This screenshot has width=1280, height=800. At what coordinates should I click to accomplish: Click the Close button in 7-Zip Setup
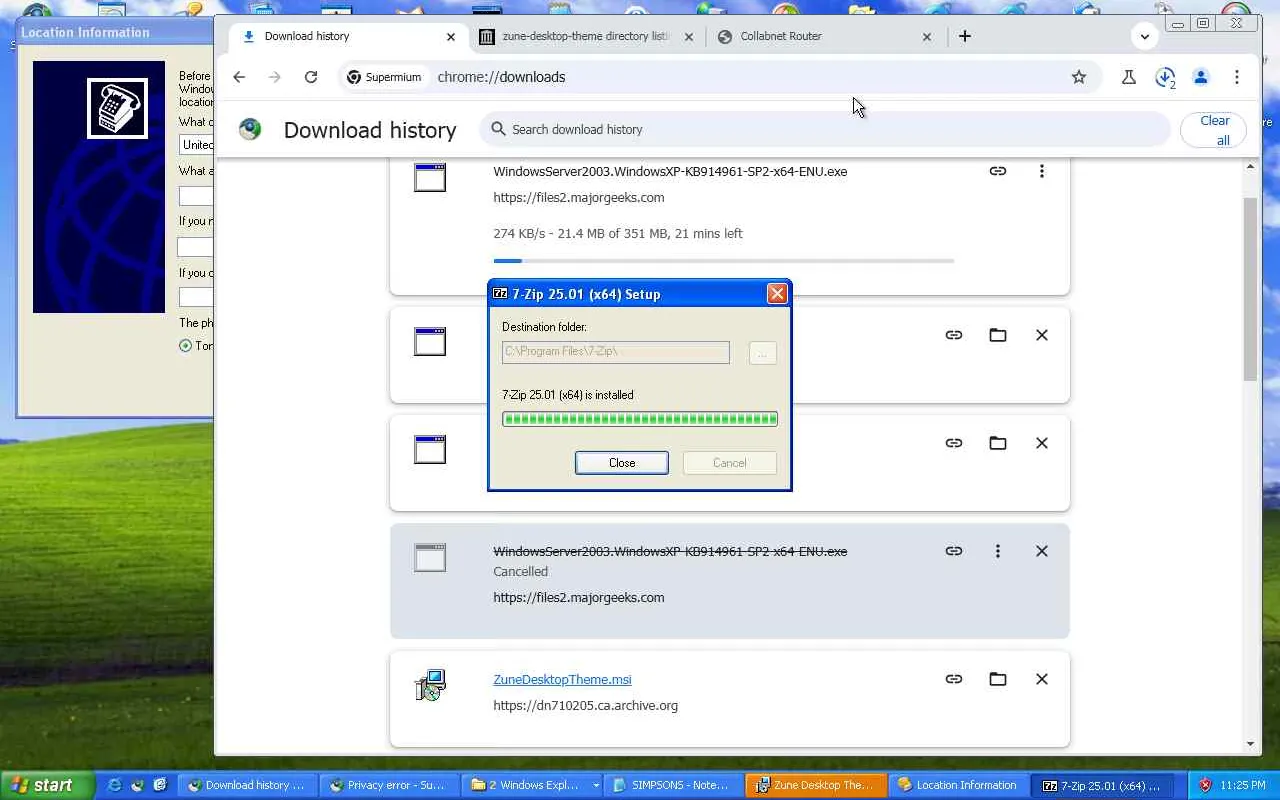tap(622, 463)
